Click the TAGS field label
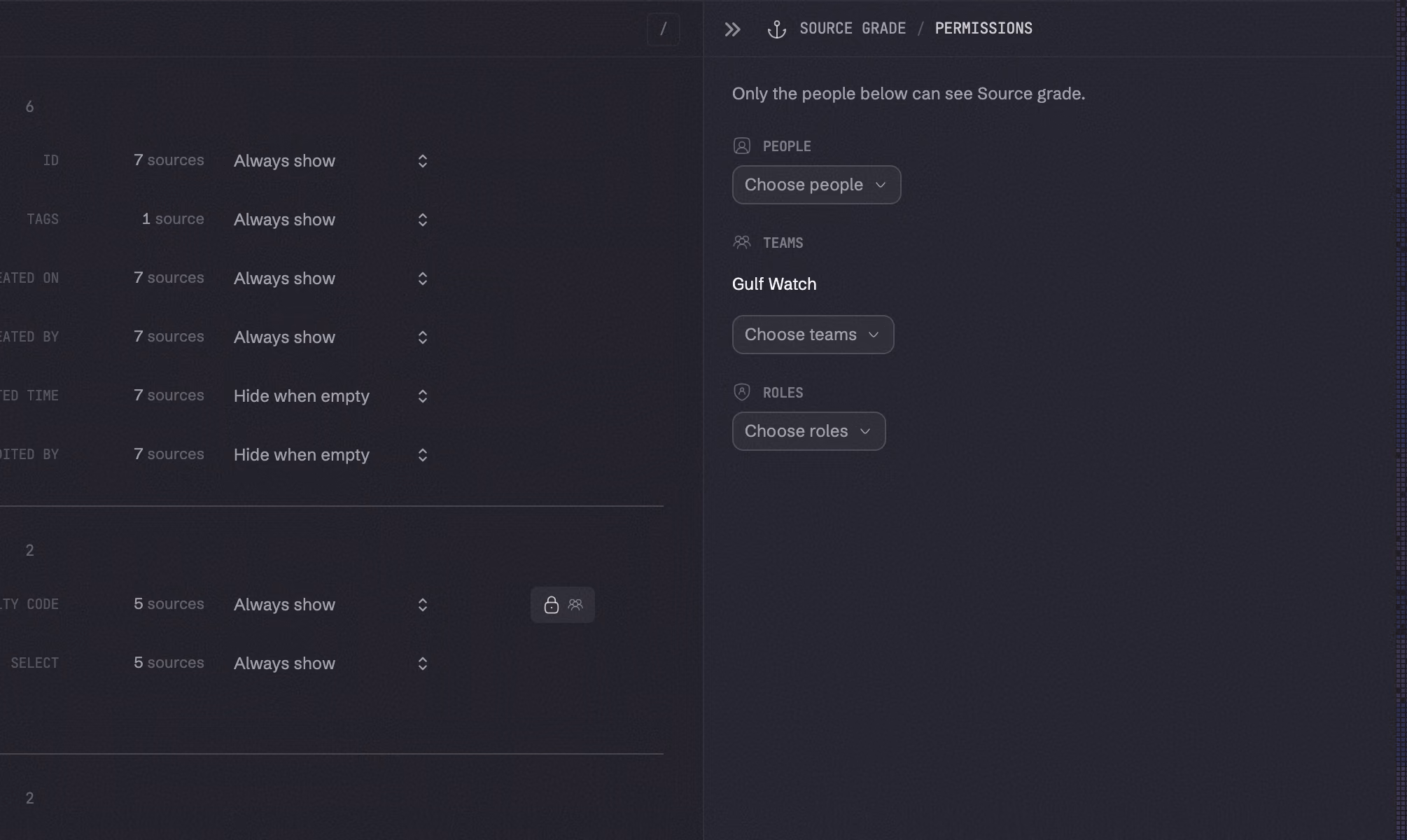The image size is (1407, 840). [43, 219]
